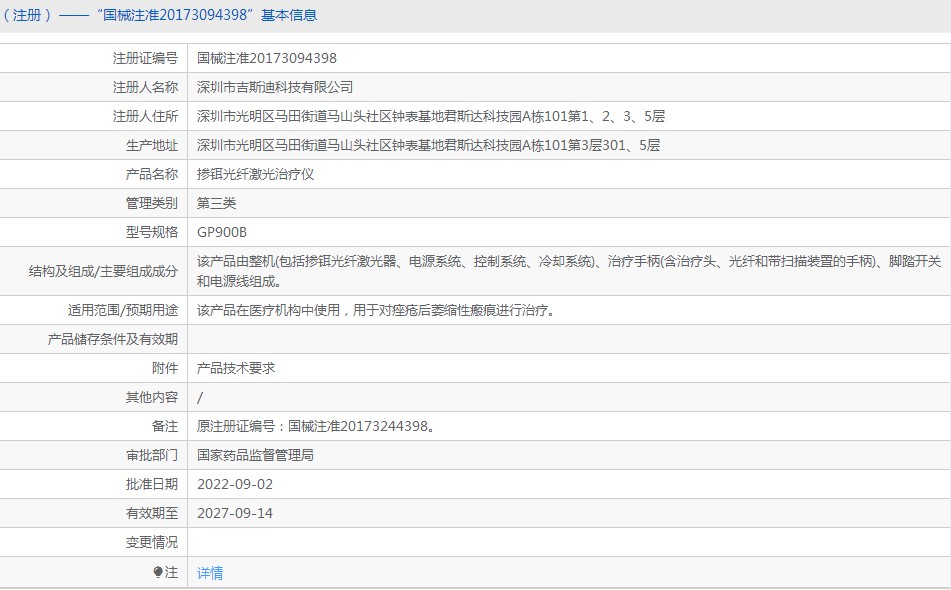Select the production address ending 第3层301、5层
The height and width of the screenshot is (590, 951).
pos(428,146)
